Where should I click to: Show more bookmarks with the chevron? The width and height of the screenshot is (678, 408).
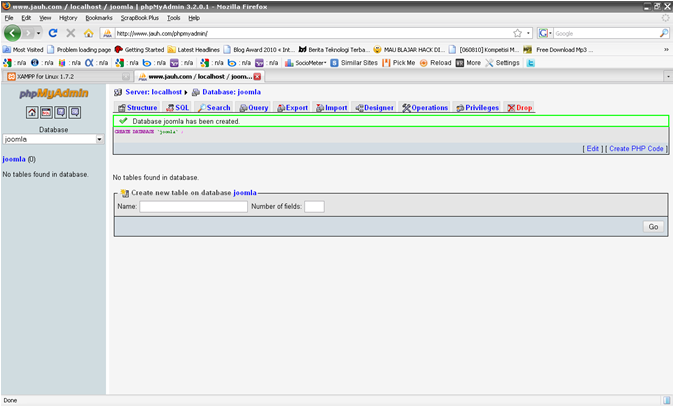point(666,50)
